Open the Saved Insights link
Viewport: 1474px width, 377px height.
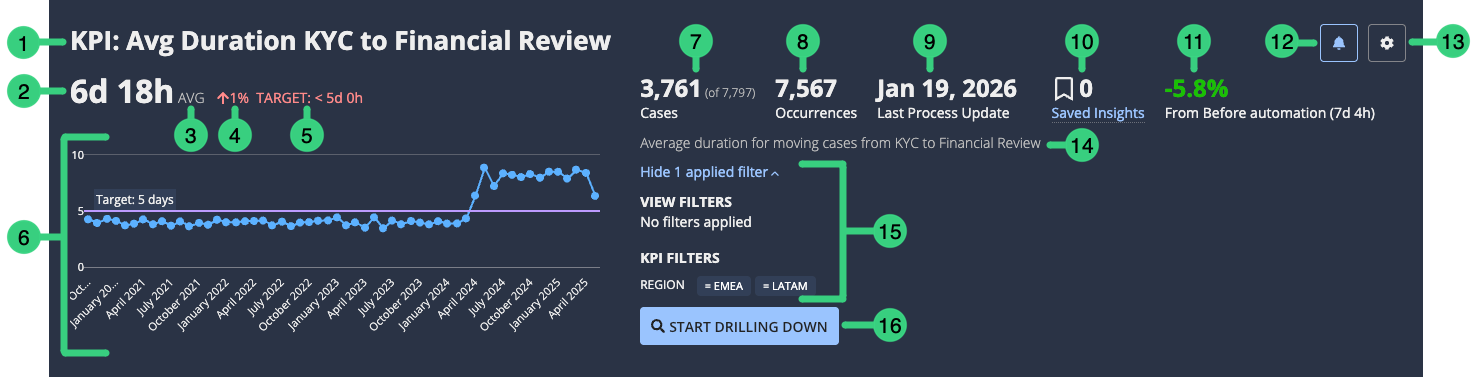(x=1098, y=113)
